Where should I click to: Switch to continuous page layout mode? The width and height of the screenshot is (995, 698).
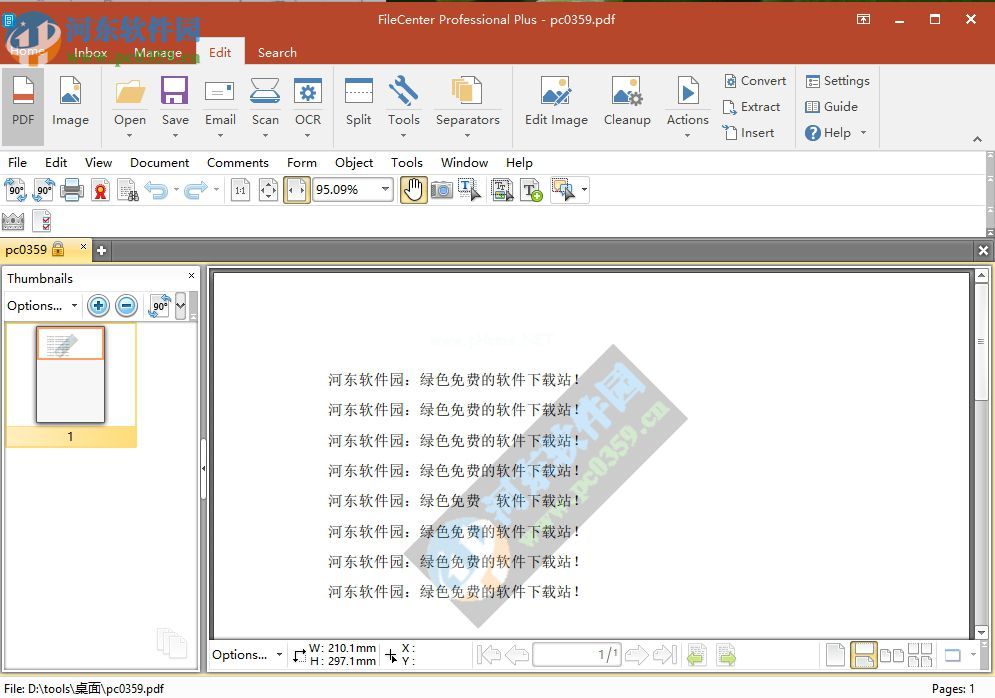click(x=862, y=655)
